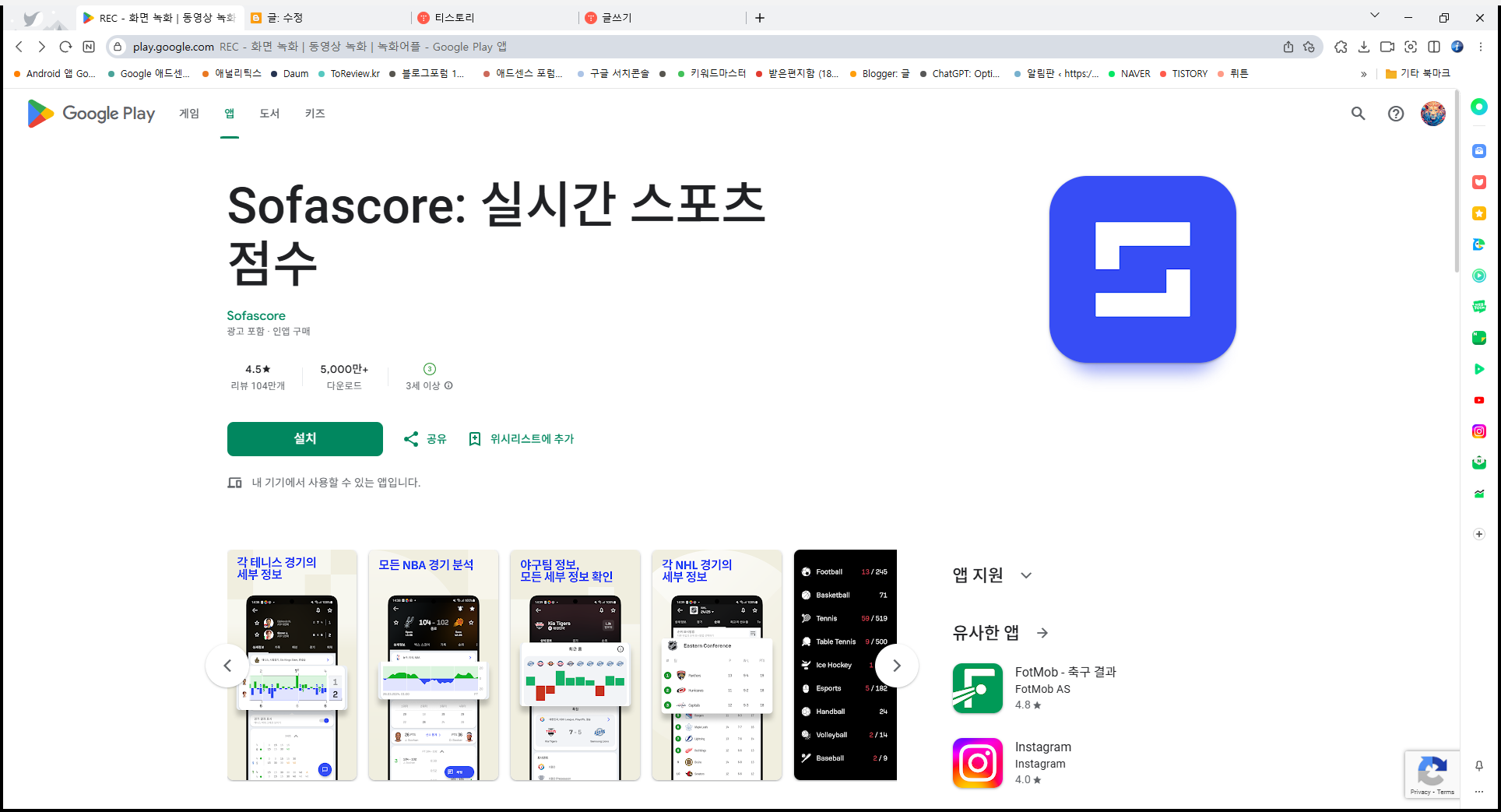Open the browser three-dot menu

tap(1481, 47)
